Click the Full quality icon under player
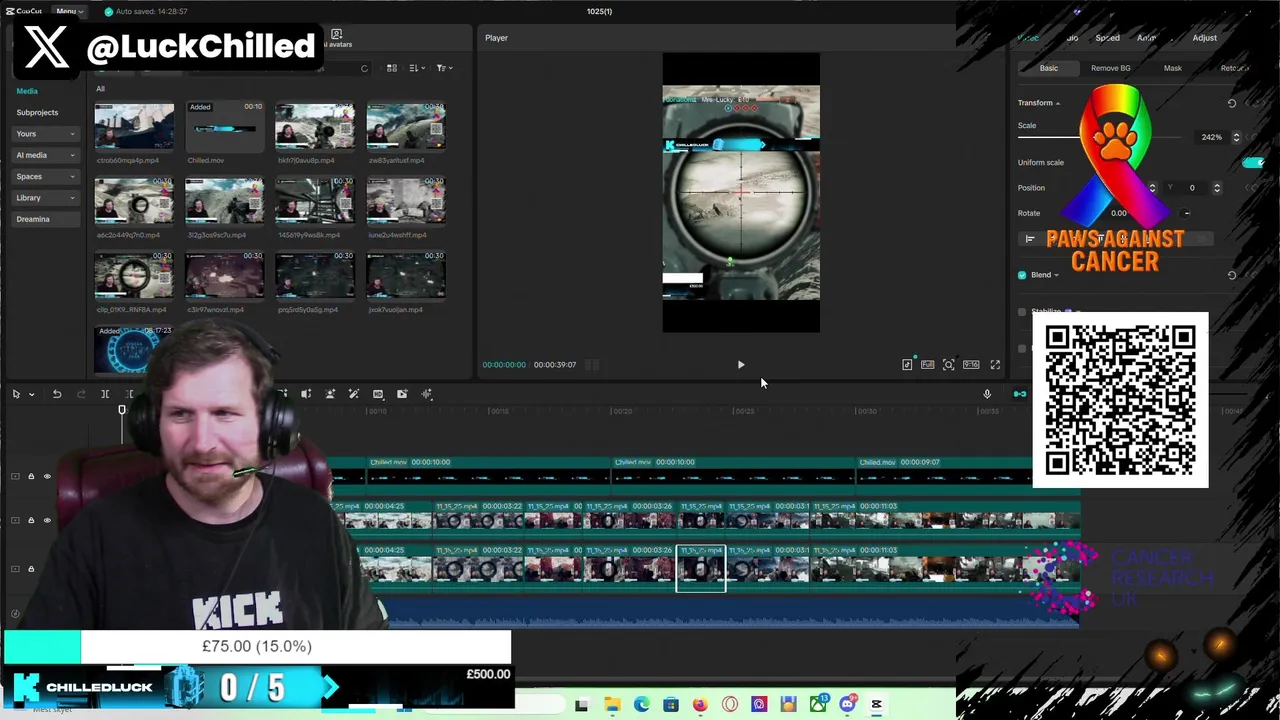Image resolution: width=1280 pixels, height=720 pixels. (x=928, y=365)
